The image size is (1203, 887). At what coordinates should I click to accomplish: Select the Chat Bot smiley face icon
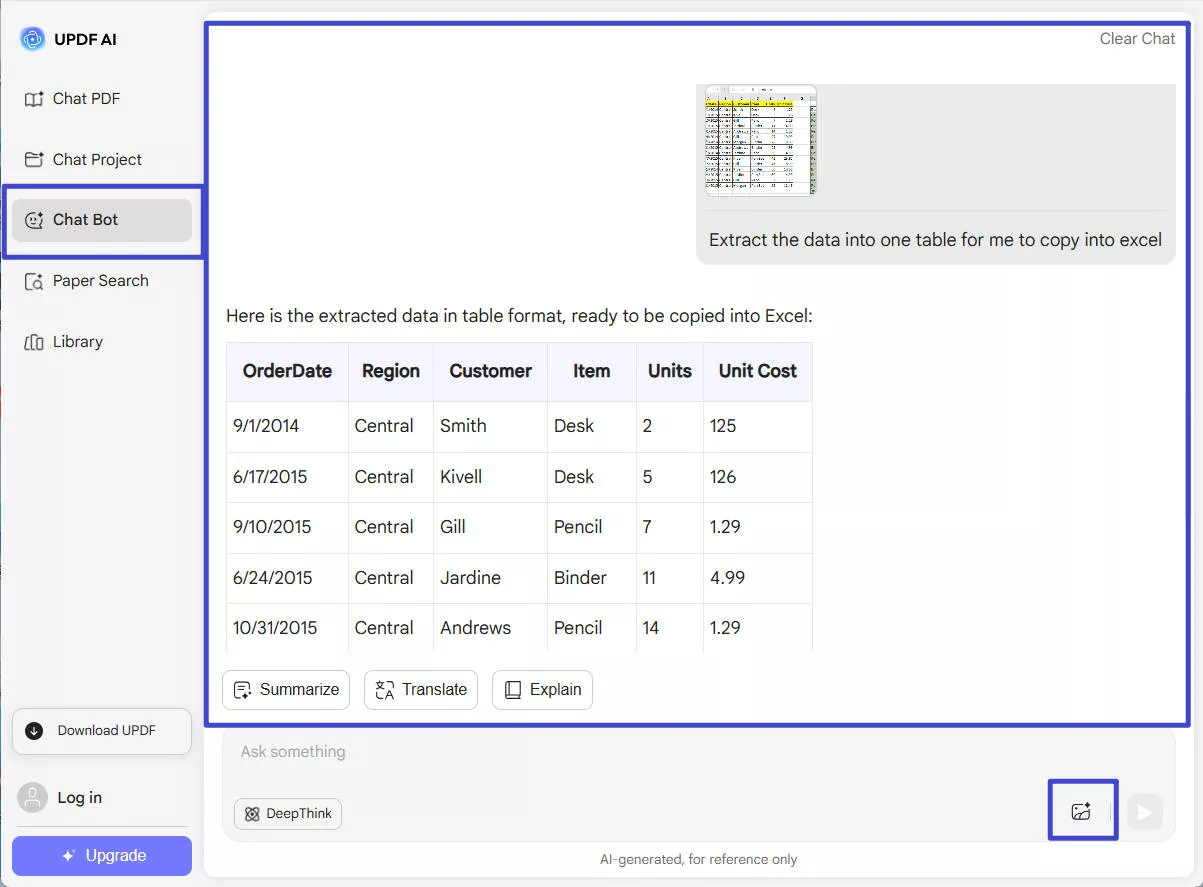click(x=33, y=220)
